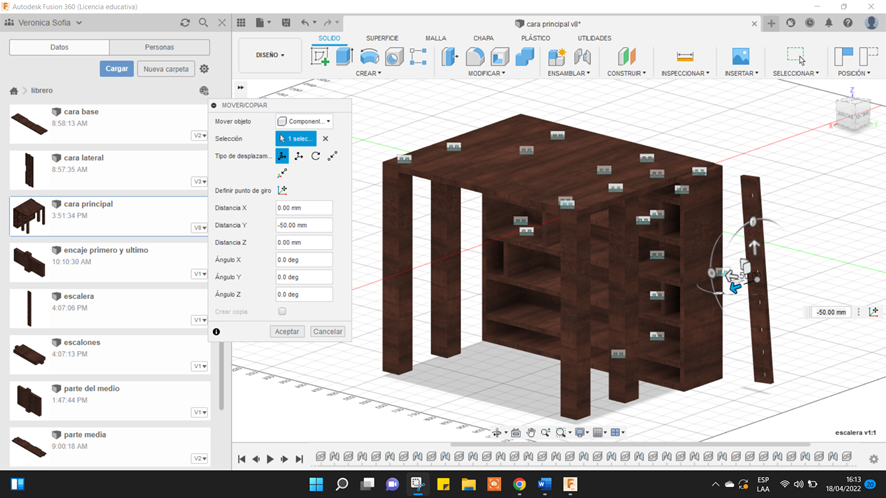
Task: Click the Pan hand icon in navigation bar
Action: point(531,433)
